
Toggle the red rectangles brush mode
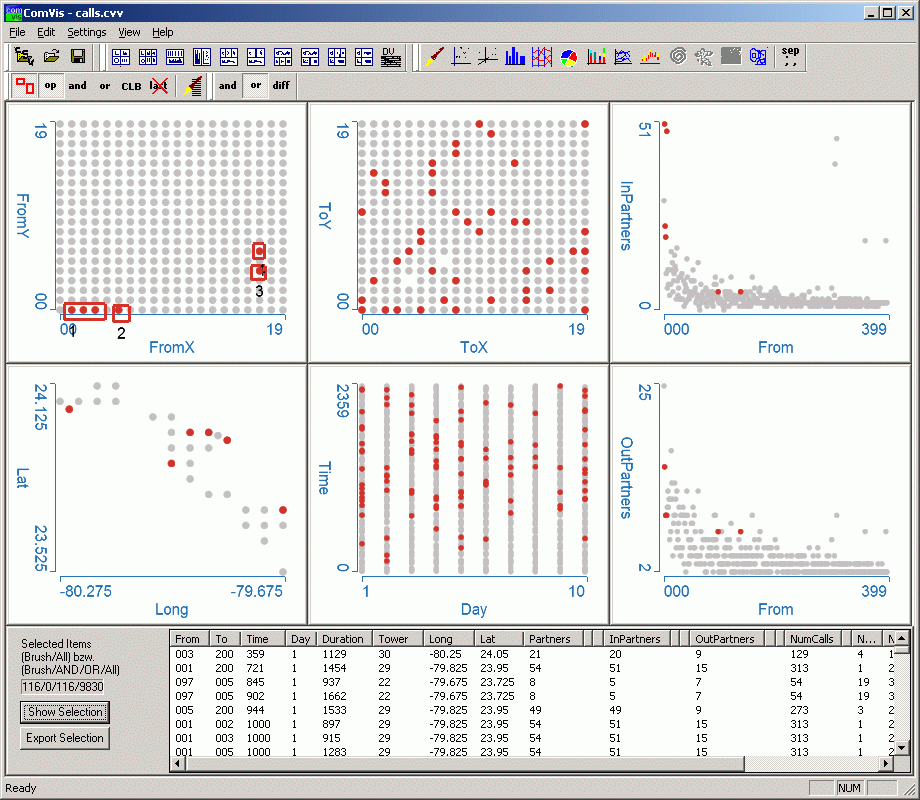pos(25,86)
